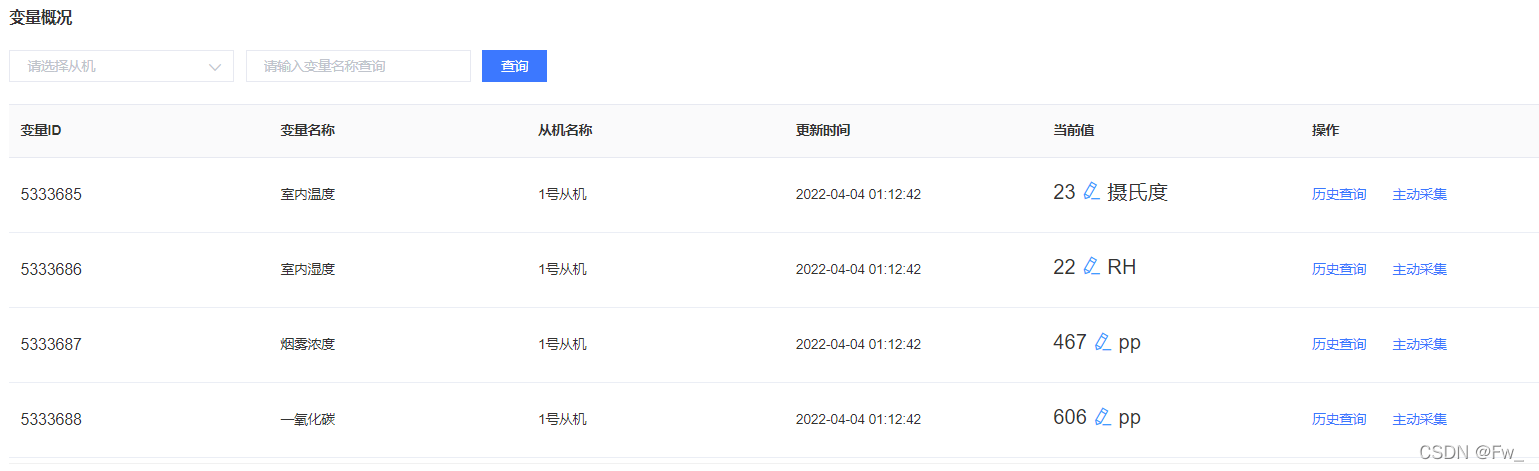Click the 更新时间 column header
1539x471 pixels.
coord(823,130)
